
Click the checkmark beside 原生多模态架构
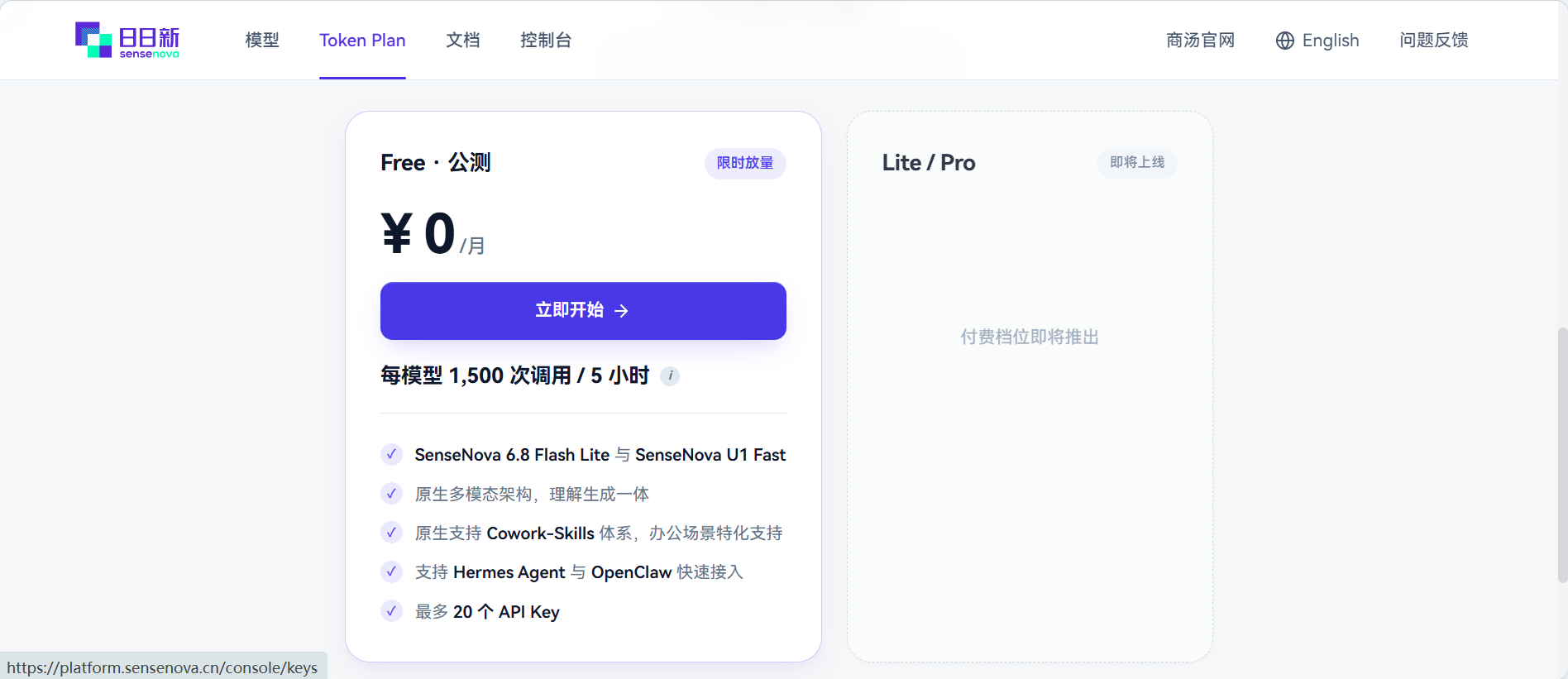point(391,494)
